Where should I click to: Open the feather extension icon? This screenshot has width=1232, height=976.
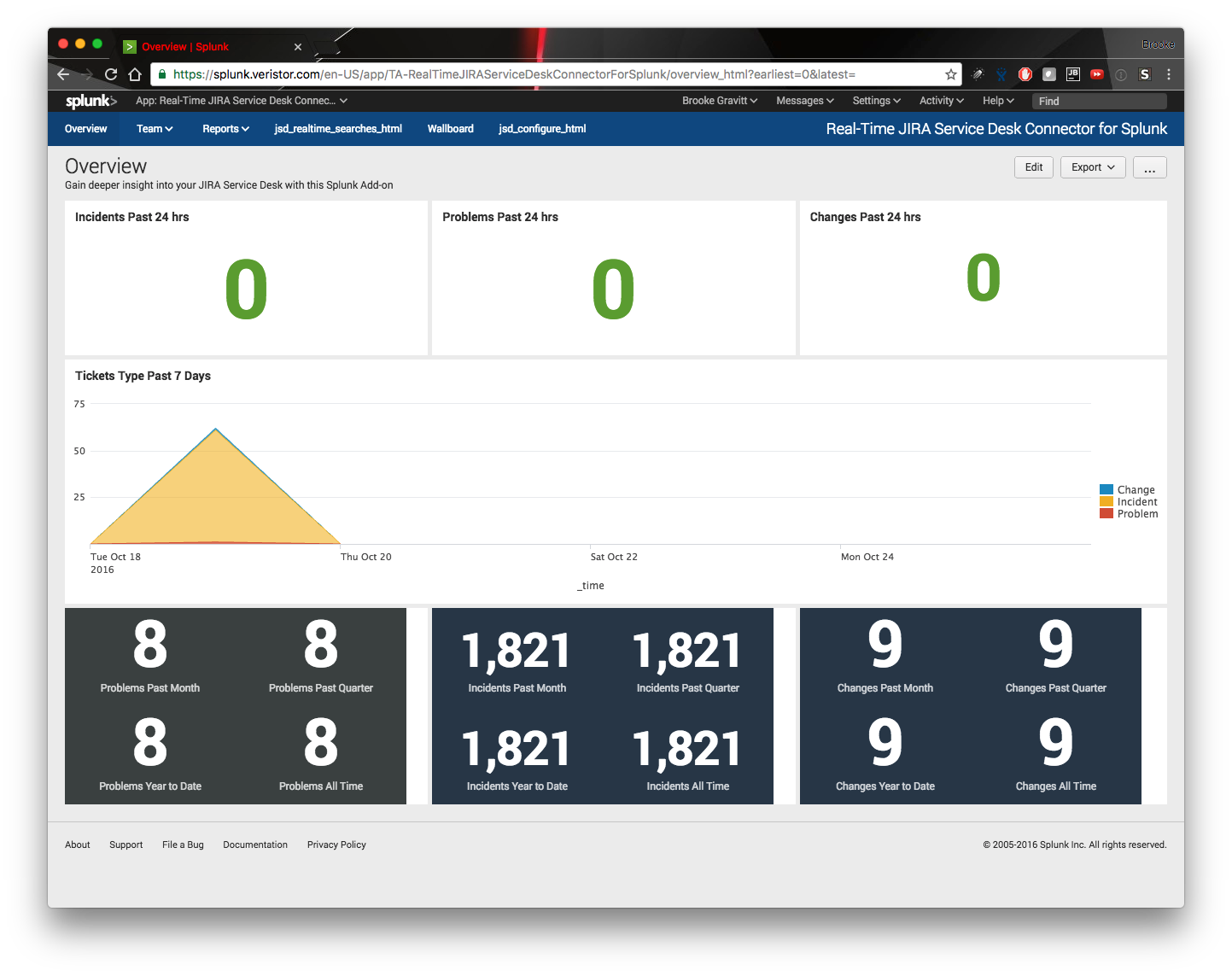(978, 74)
